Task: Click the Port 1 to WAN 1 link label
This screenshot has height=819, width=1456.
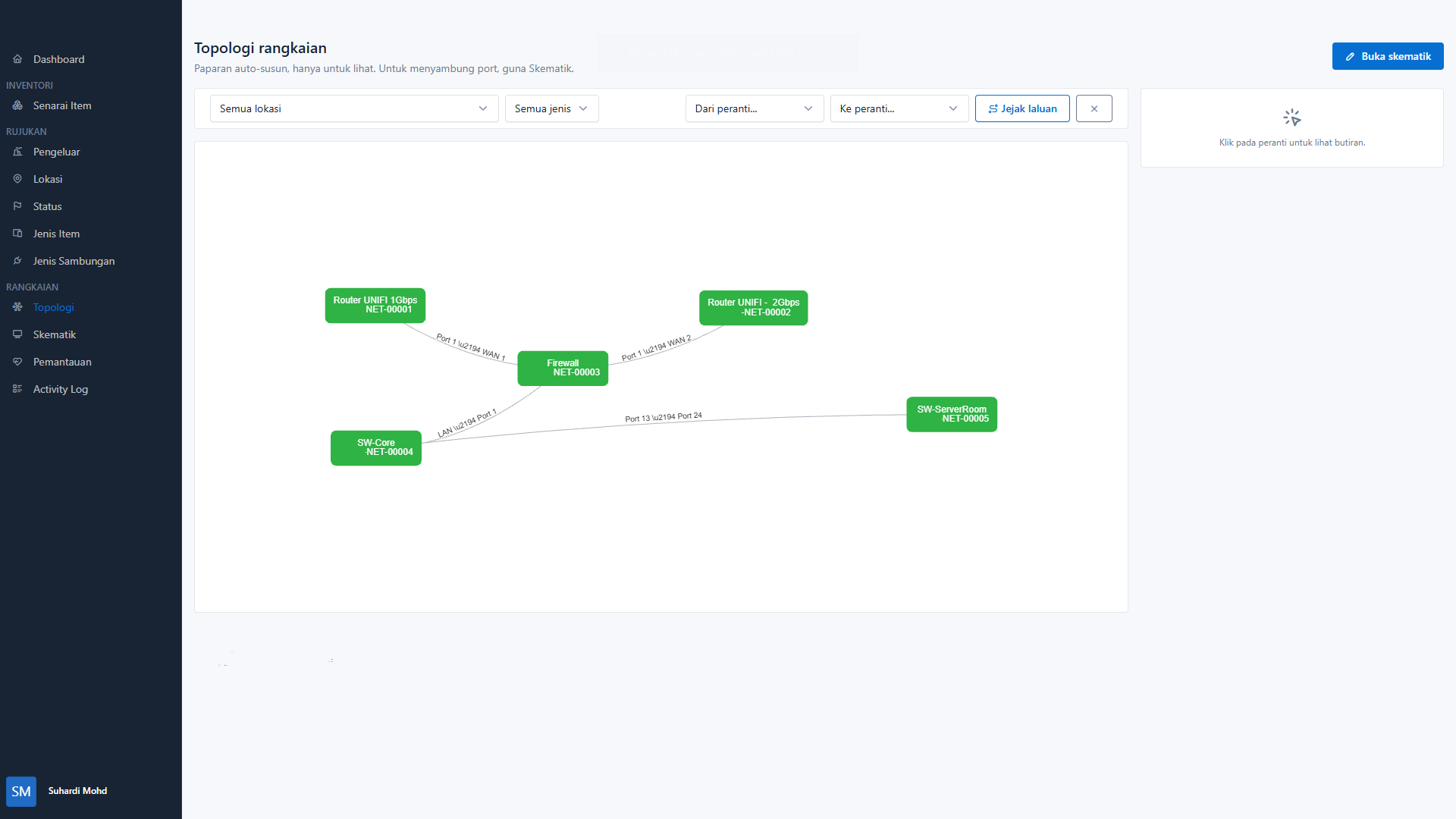Action: [x=471, y=347]
